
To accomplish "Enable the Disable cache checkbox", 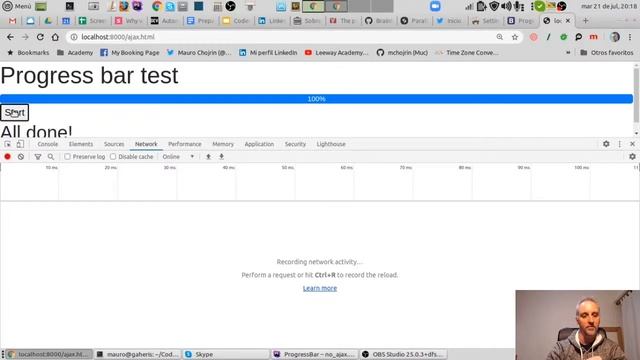I will pyautogui.click(x=113, y=156).
